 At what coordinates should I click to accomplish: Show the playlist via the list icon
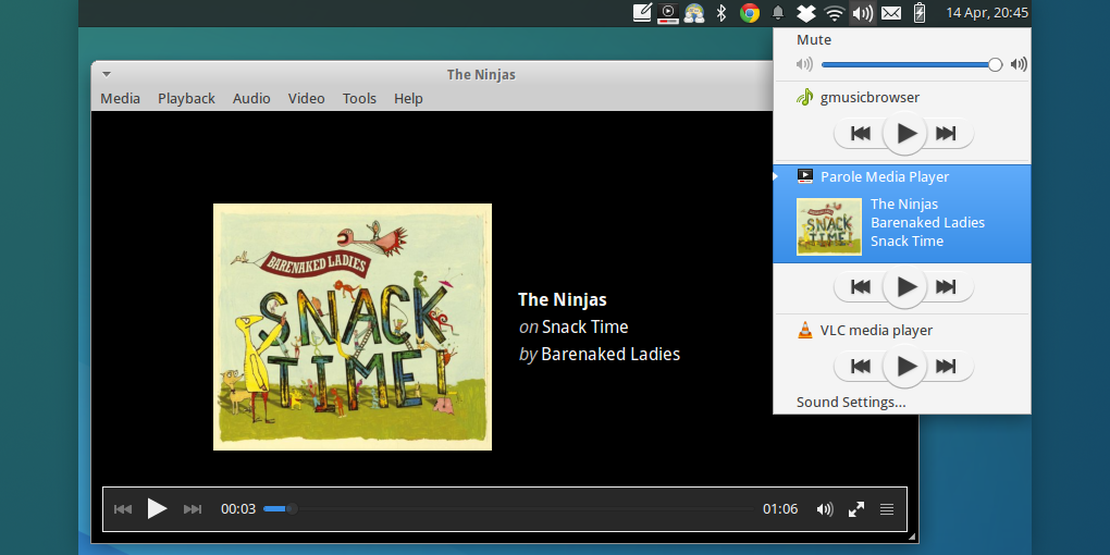(x=886, y=509)
